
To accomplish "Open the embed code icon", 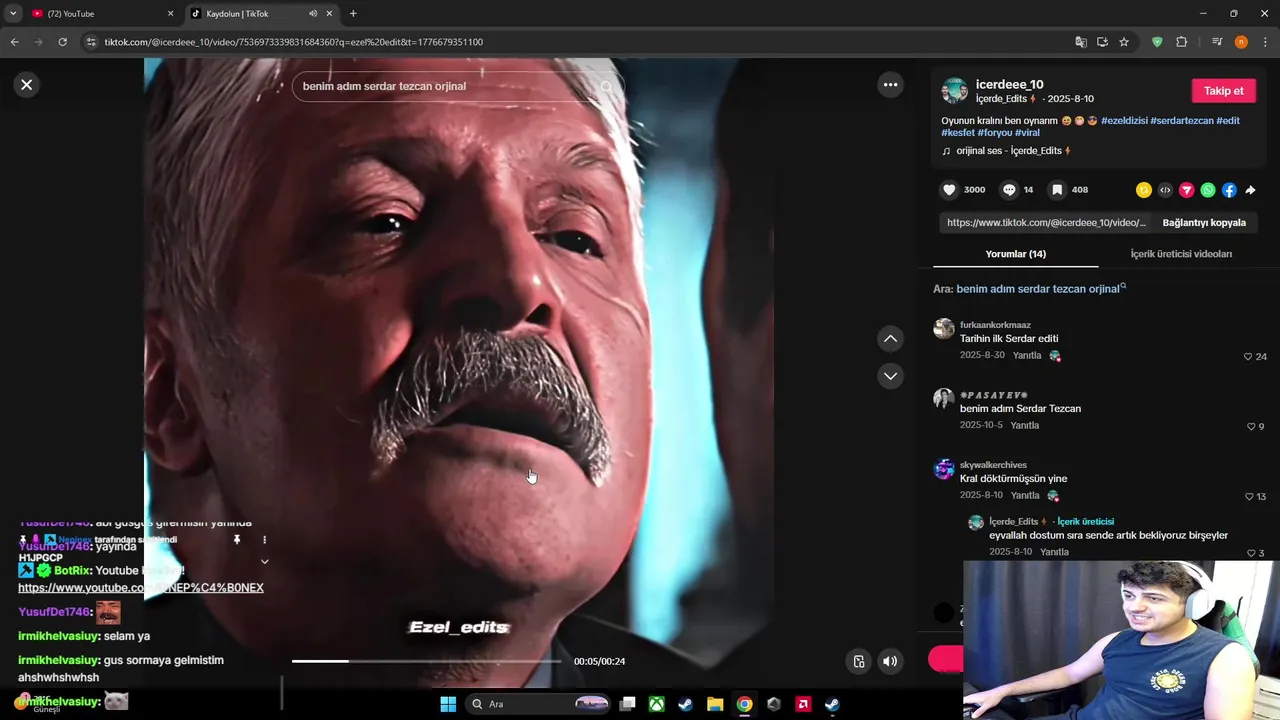I will [x=1165, y=190].
